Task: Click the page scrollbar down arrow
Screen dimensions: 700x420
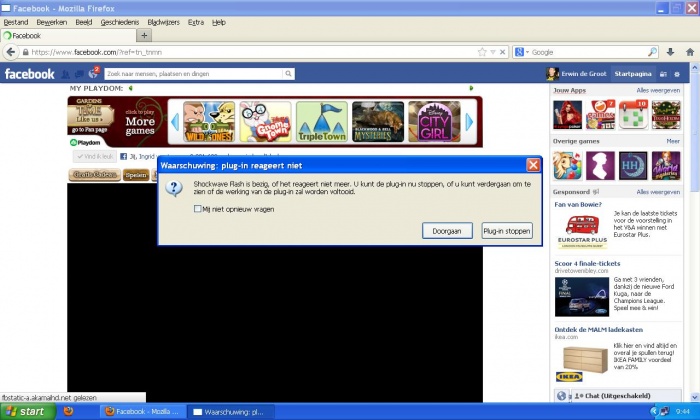Action: 695,397
